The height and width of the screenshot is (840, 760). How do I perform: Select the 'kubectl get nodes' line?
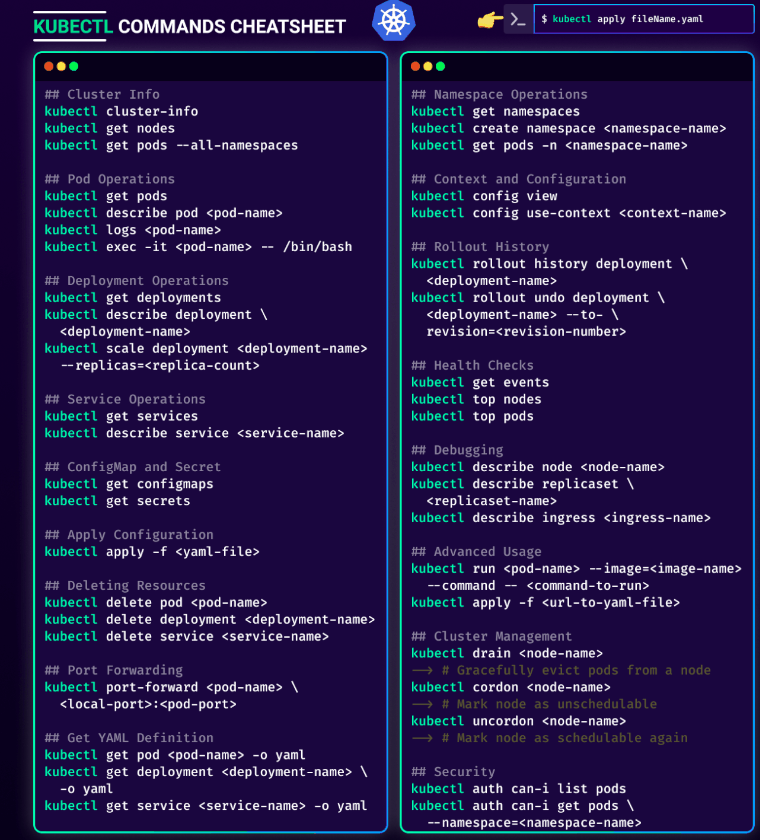point(109,129)
